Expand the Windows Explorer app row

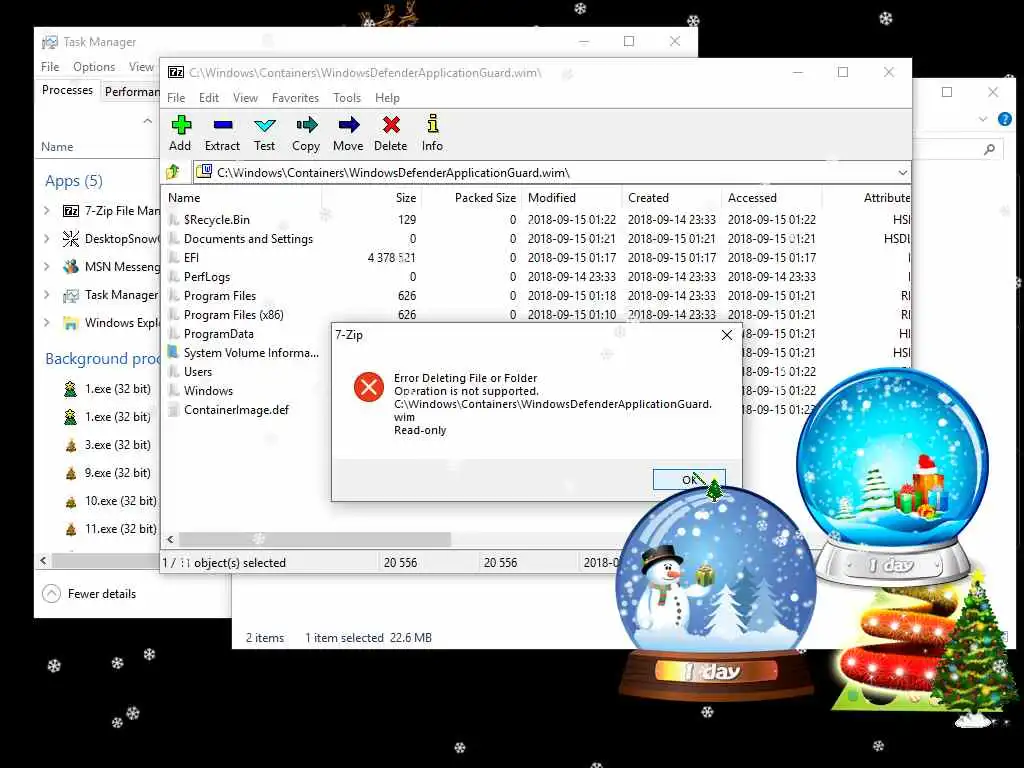point(46,323)
